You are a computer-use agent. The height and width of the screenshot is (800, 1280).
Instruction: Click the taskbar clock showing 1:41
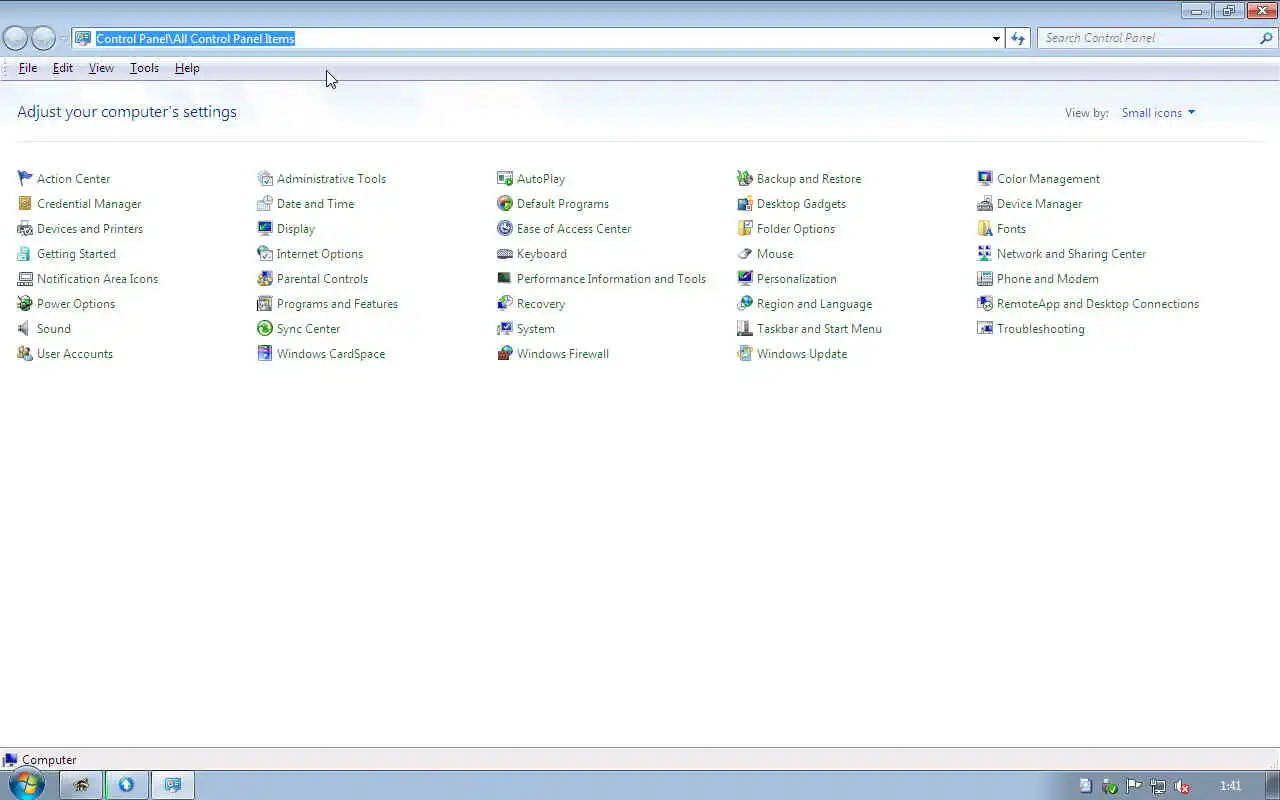point(1230,786)
